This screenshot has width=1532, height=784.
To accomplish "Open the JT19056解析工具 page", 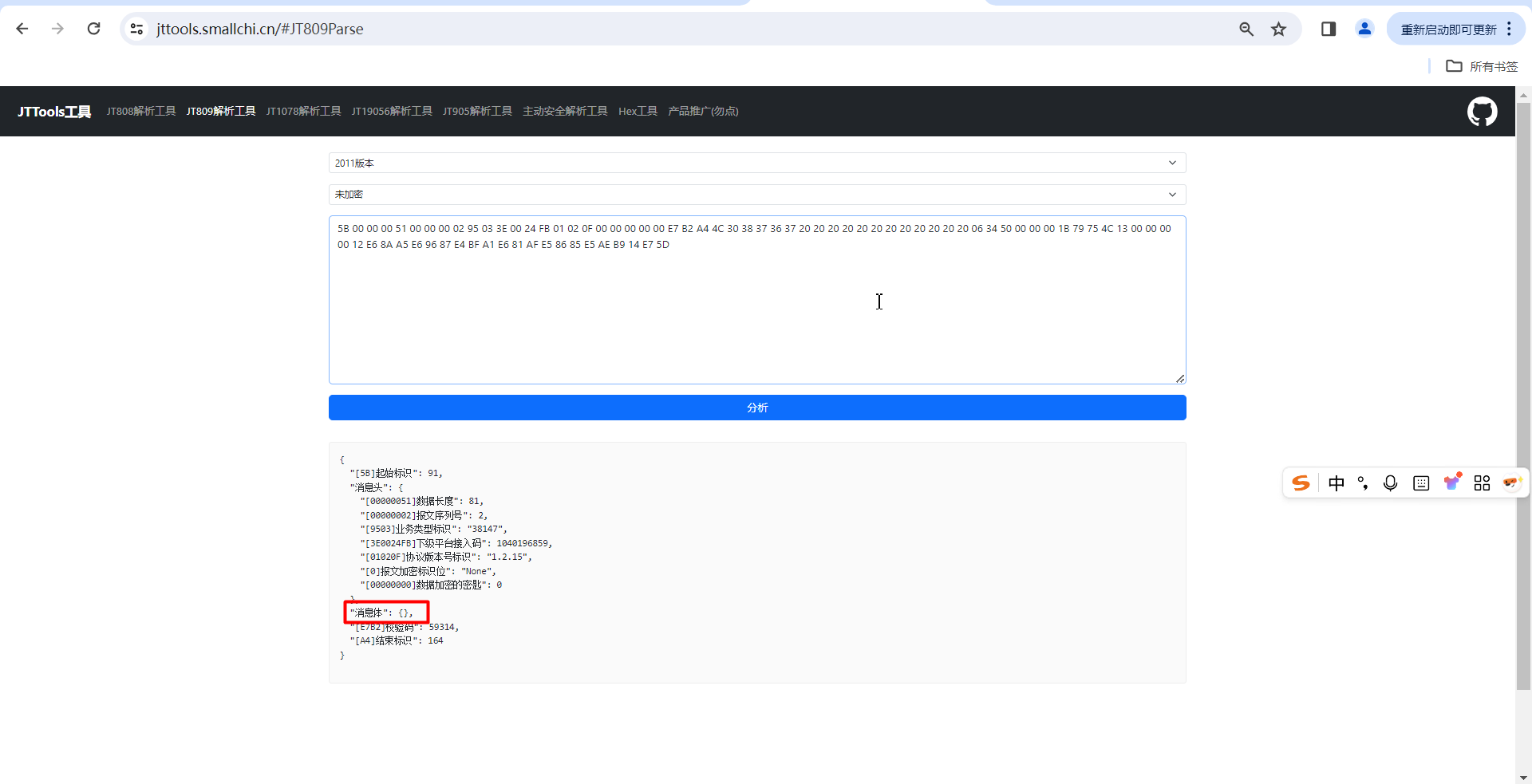I will pos(392,111).
